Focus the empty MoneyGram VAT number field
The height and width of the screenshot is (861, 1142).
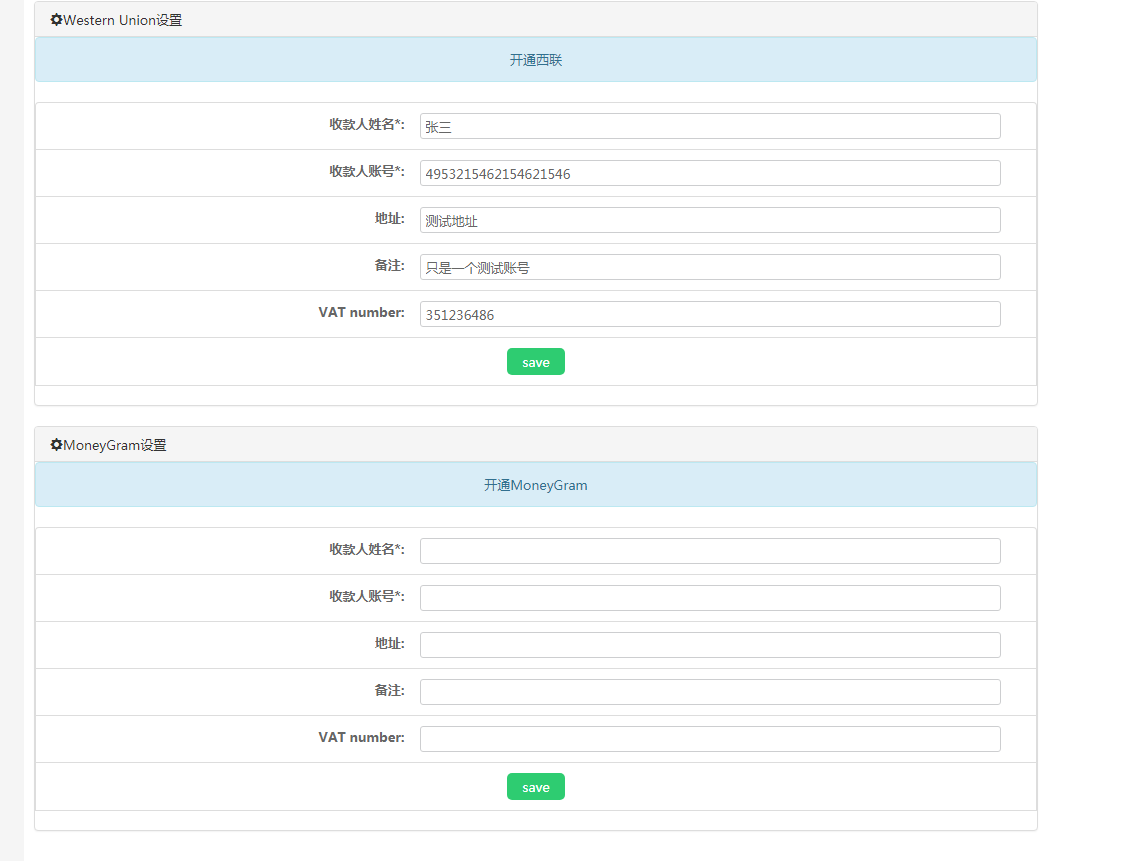(709, 738)
